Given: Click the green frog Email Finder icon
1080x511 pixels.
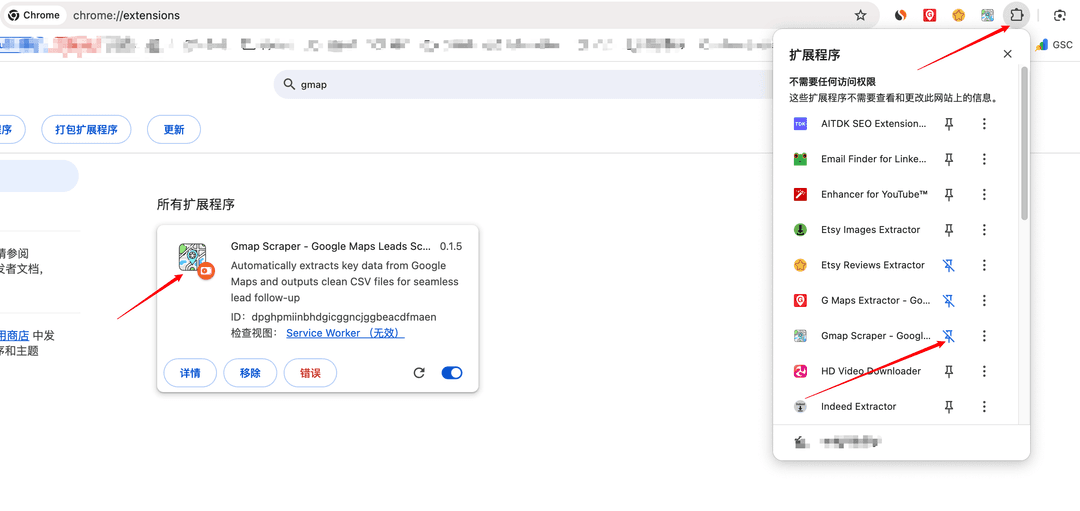Looking at the screenshot, I should [800, 159].
